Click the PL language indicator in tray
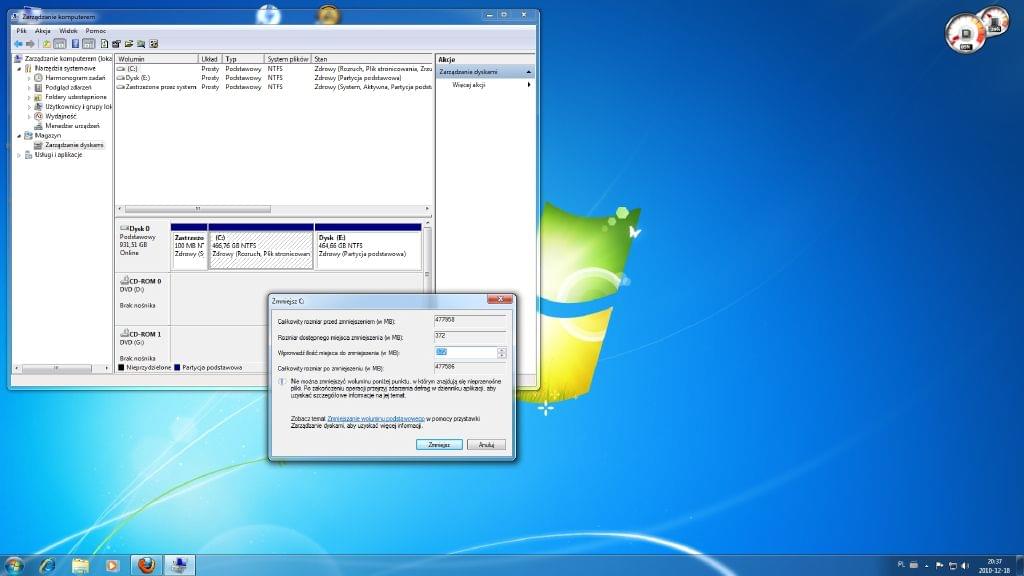This screenshot has height=576, width=1024. coord(901,564)
